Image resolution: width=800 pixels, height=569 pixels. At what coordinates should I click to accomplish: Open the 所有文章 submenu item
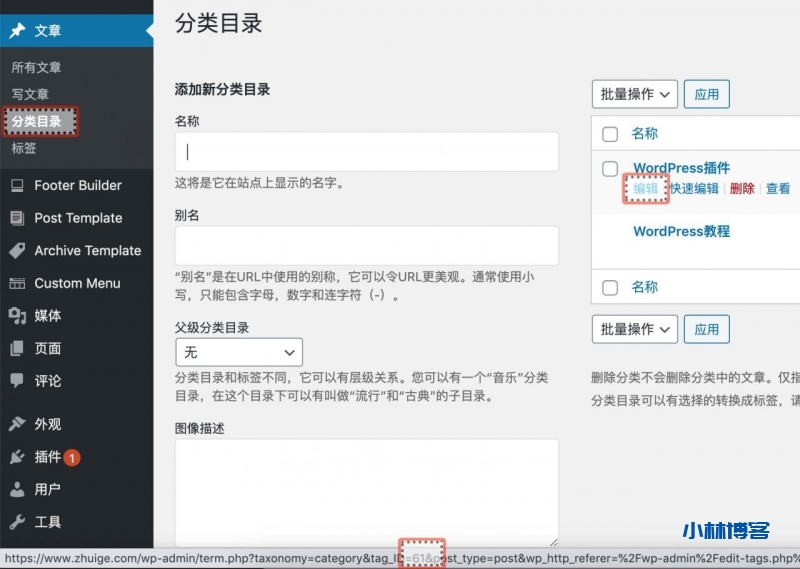click(36, 68)
